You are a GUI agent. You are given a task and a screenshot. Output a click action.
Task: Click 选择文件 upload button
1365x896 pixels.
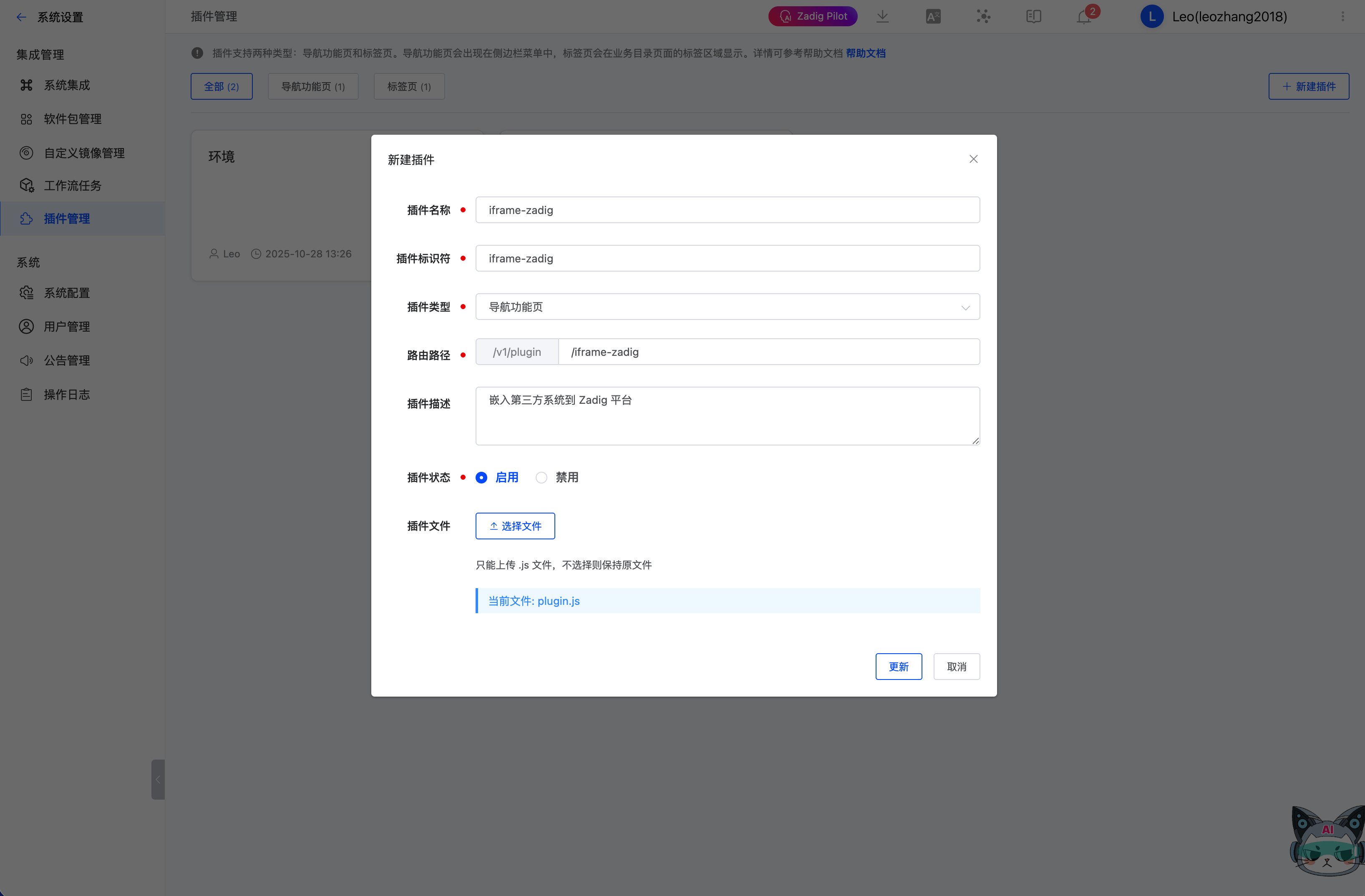(515, 526)
